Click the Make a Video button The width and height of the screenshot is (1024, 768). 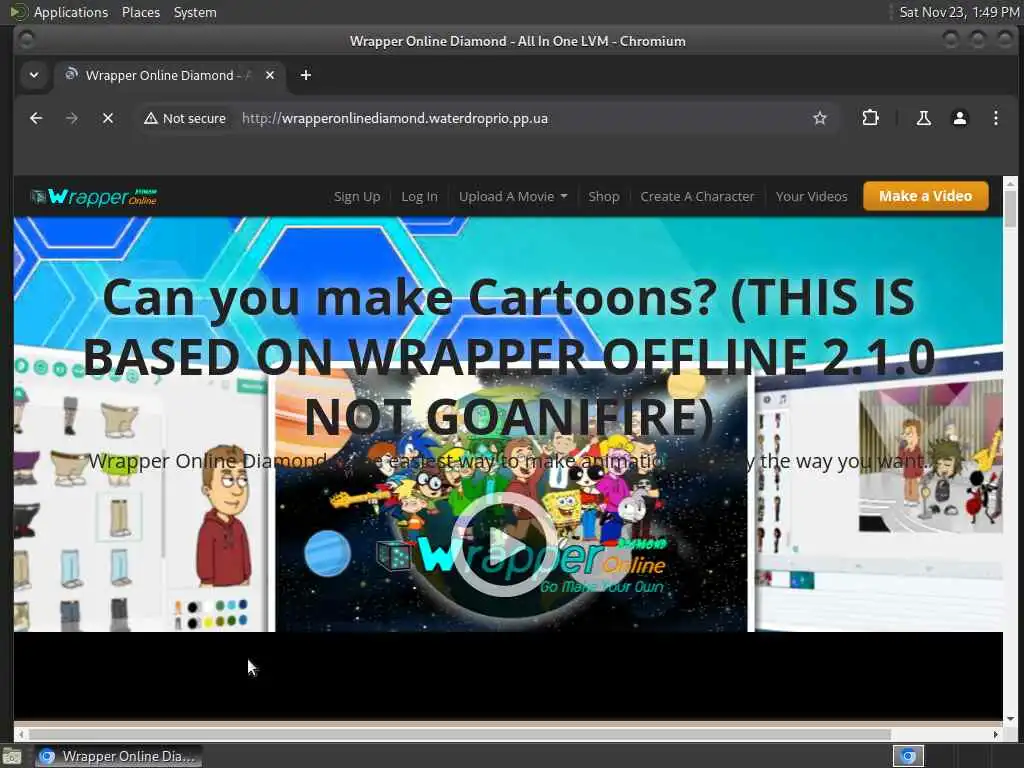(925, 196)
